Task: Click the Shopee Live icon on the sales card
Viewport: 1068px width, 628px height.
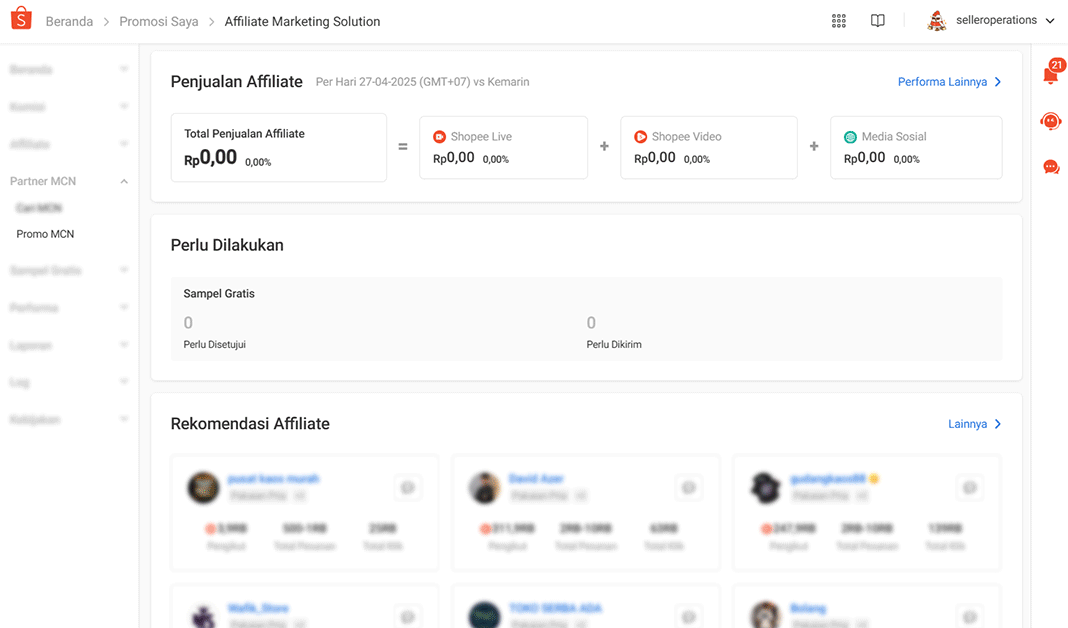Action: pos(438,136)
